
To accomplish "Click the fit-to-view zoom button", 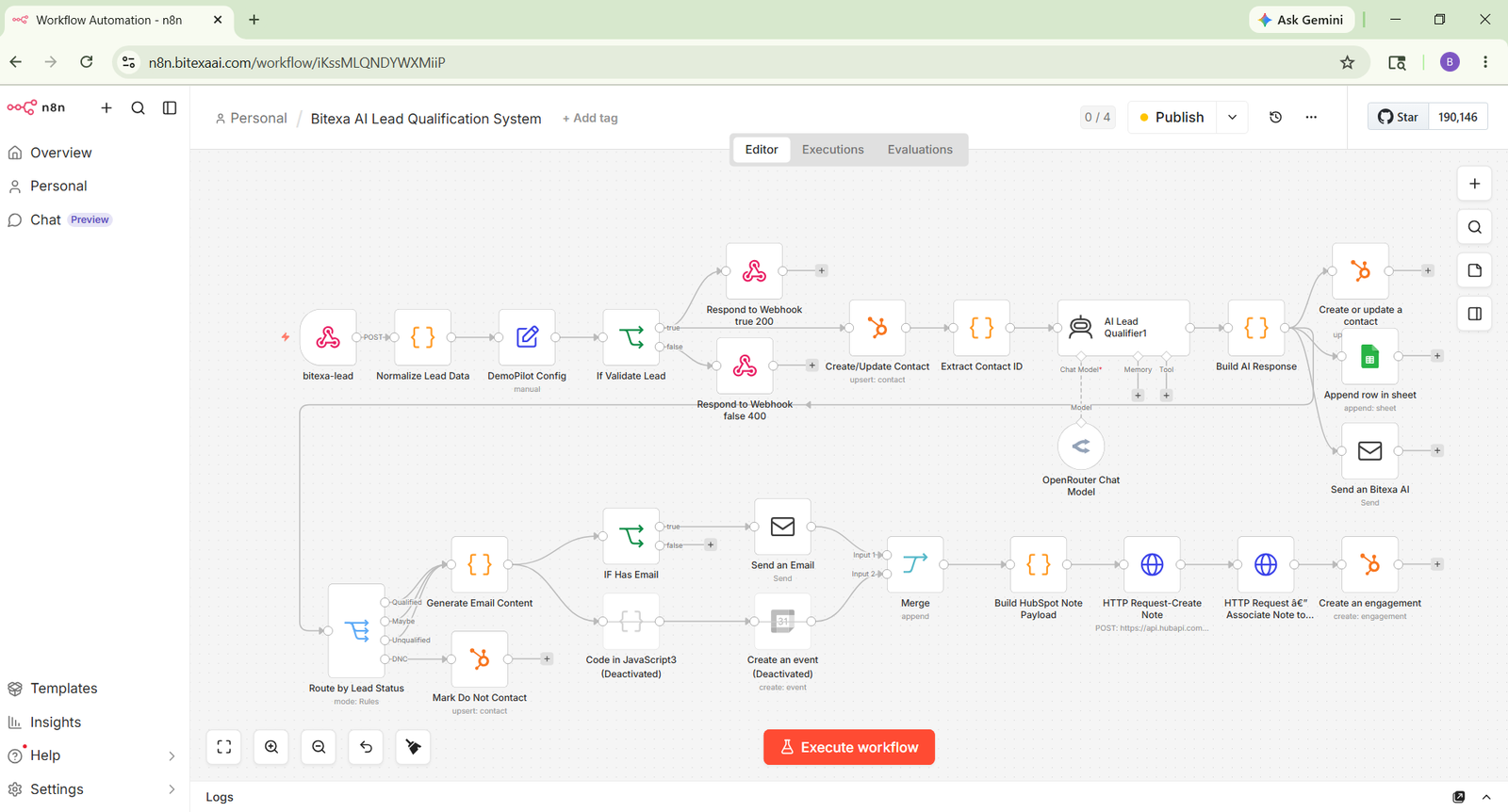I will 224,747.
